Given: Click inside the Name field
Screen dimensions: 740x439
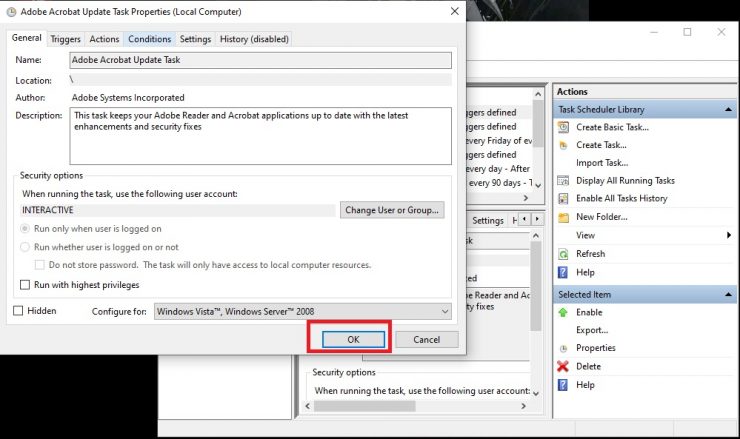Looking at the screenshot, I should coord(261,60).
